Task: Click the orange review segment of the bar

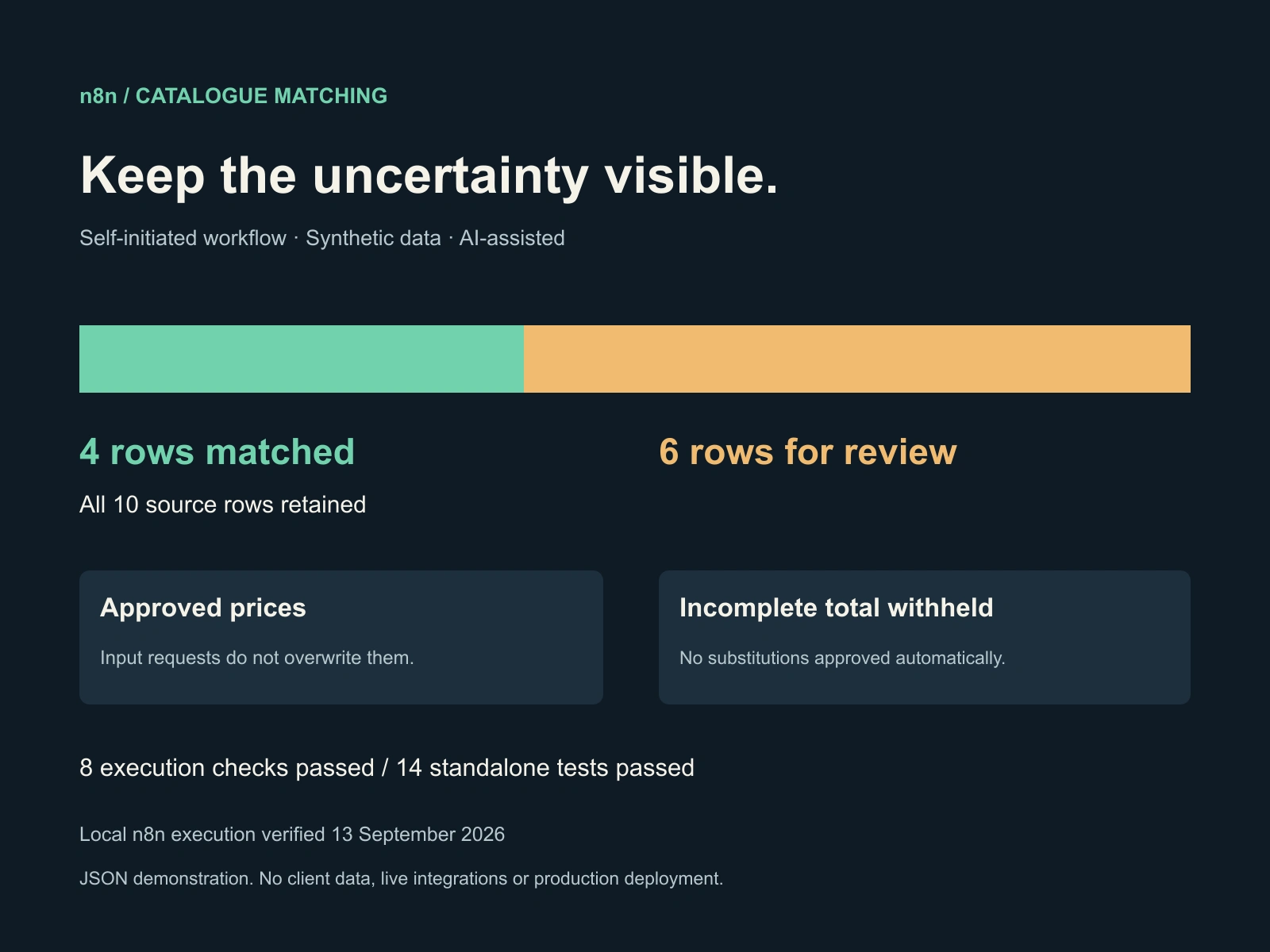Action: tap(857, 359)
